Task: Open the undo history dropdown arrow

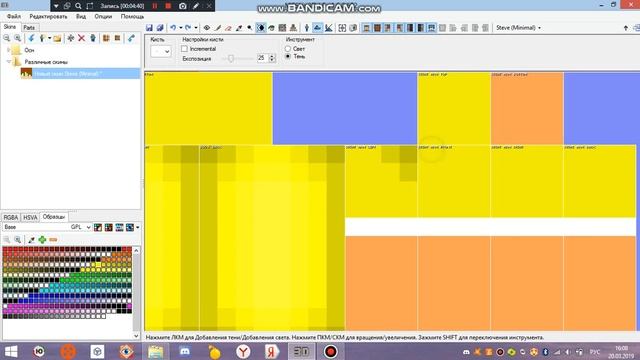Action: point(180,28)
